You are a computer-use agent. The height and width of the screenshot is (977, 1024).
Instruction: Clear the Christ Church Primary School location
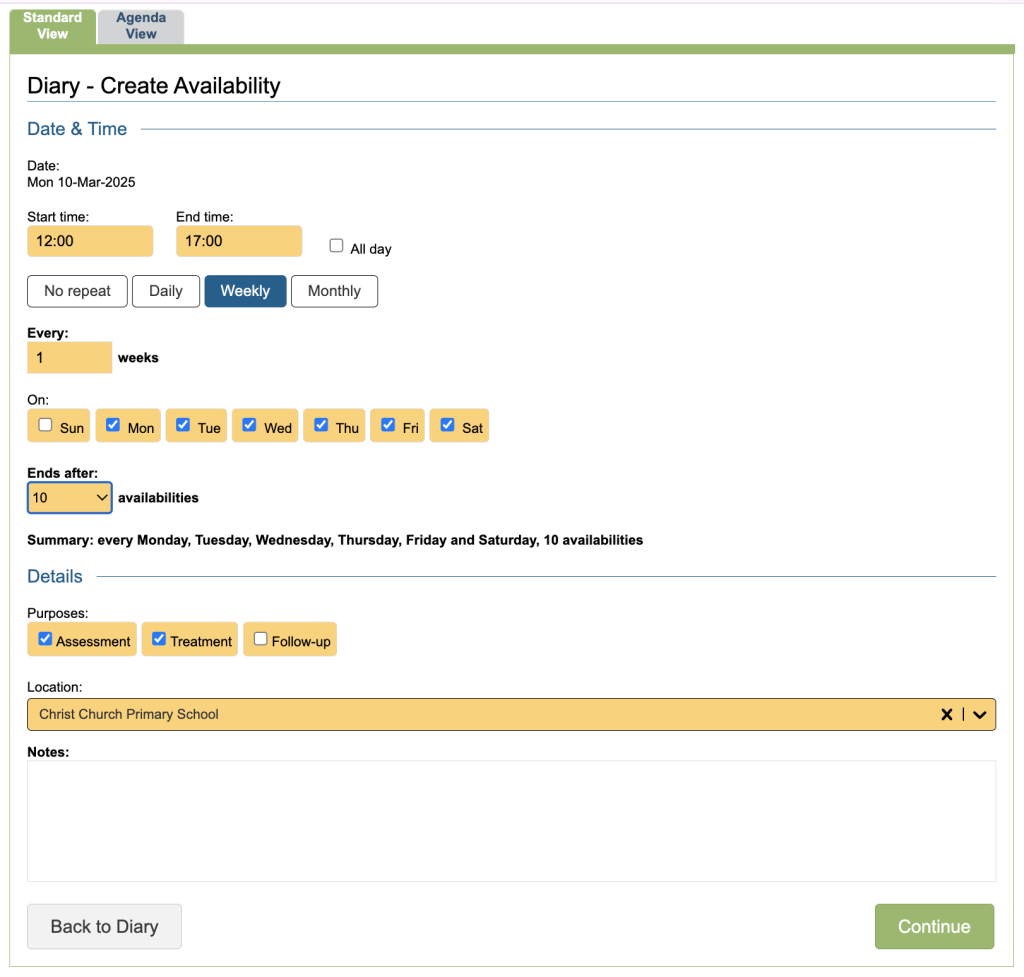pyautogui.click(x=946, y=714)
